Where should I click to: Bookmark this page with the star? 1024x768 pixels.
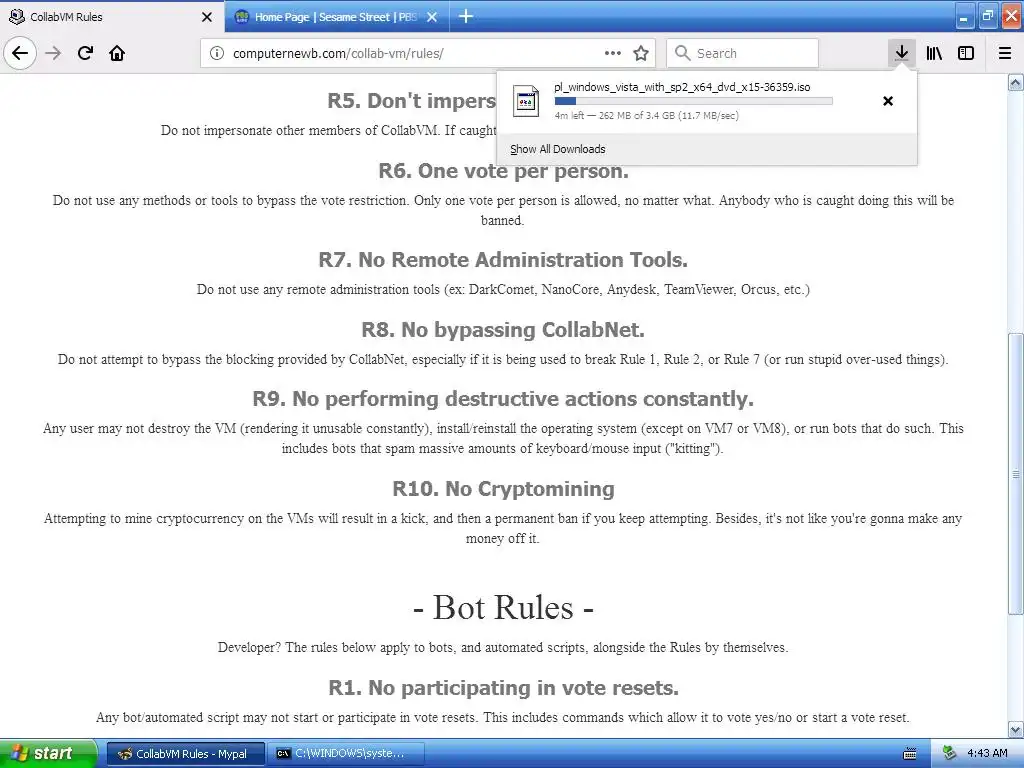click(x=641, y=53)
